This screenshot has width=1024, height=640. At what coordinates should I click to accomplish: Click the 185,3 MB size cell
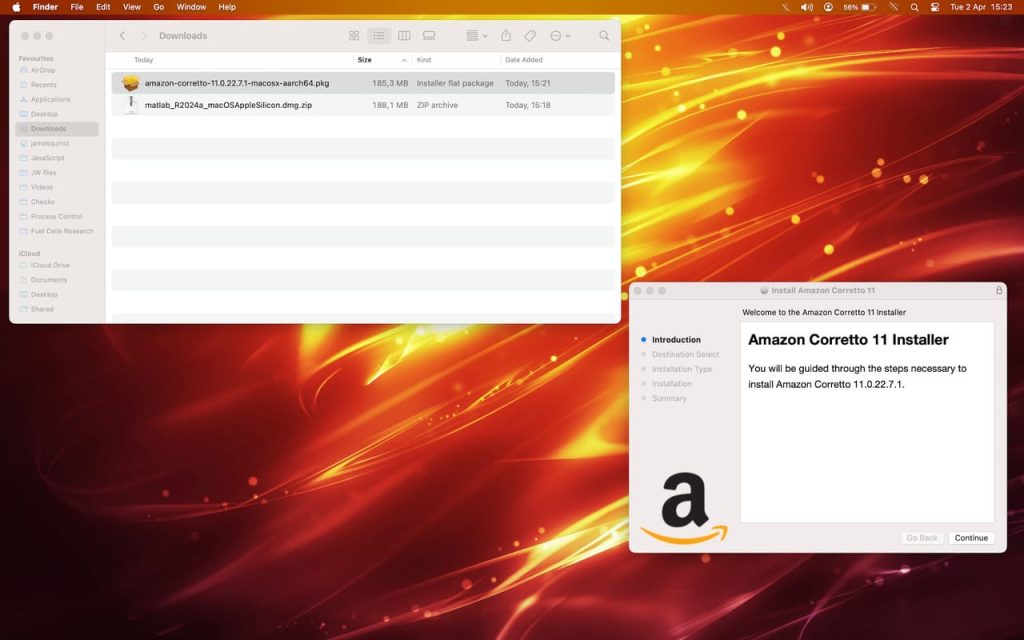click(390, 83)
